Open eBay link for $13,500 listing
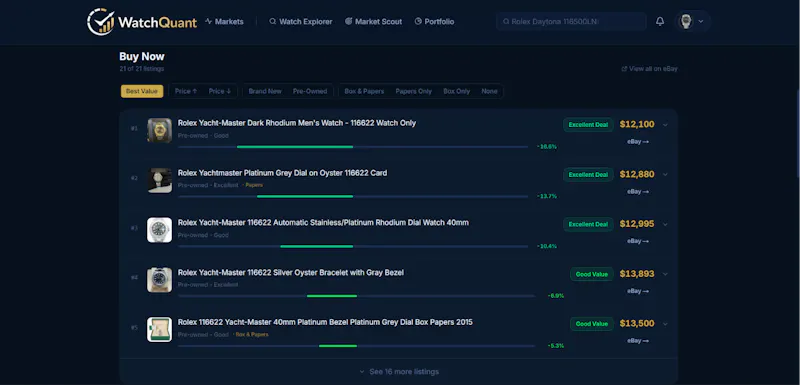Image resolution: width=800 pixels, height=385 pixels. tap(638, 341)
